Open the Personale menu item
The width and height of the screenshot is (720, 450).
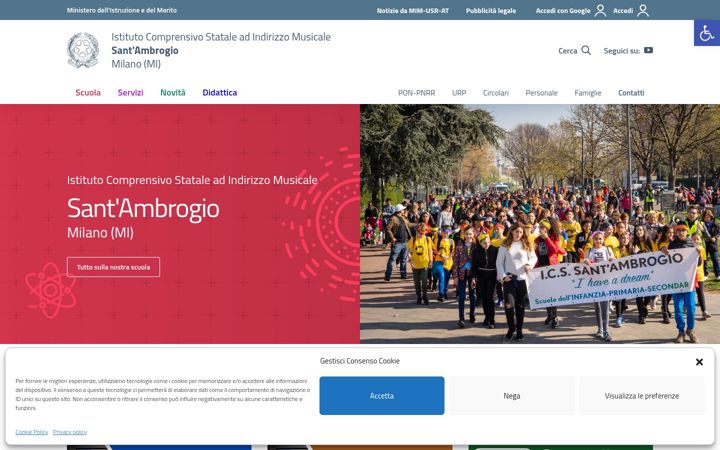pos(541,93)
